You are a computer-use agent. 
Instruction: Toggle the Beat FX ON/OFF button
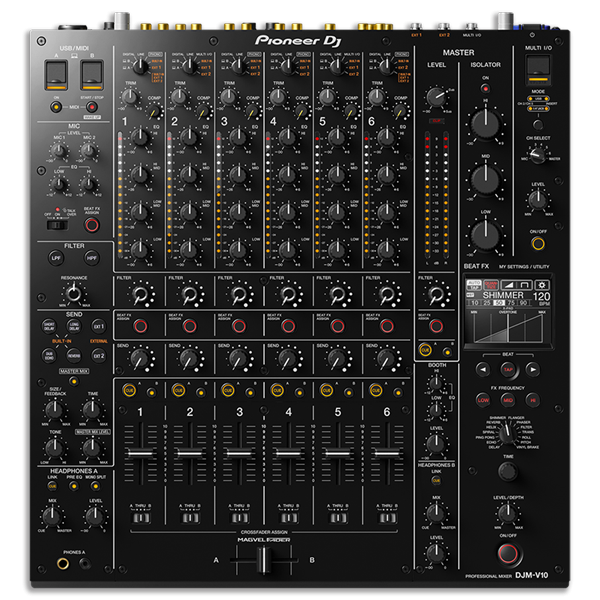pos(508,554)
